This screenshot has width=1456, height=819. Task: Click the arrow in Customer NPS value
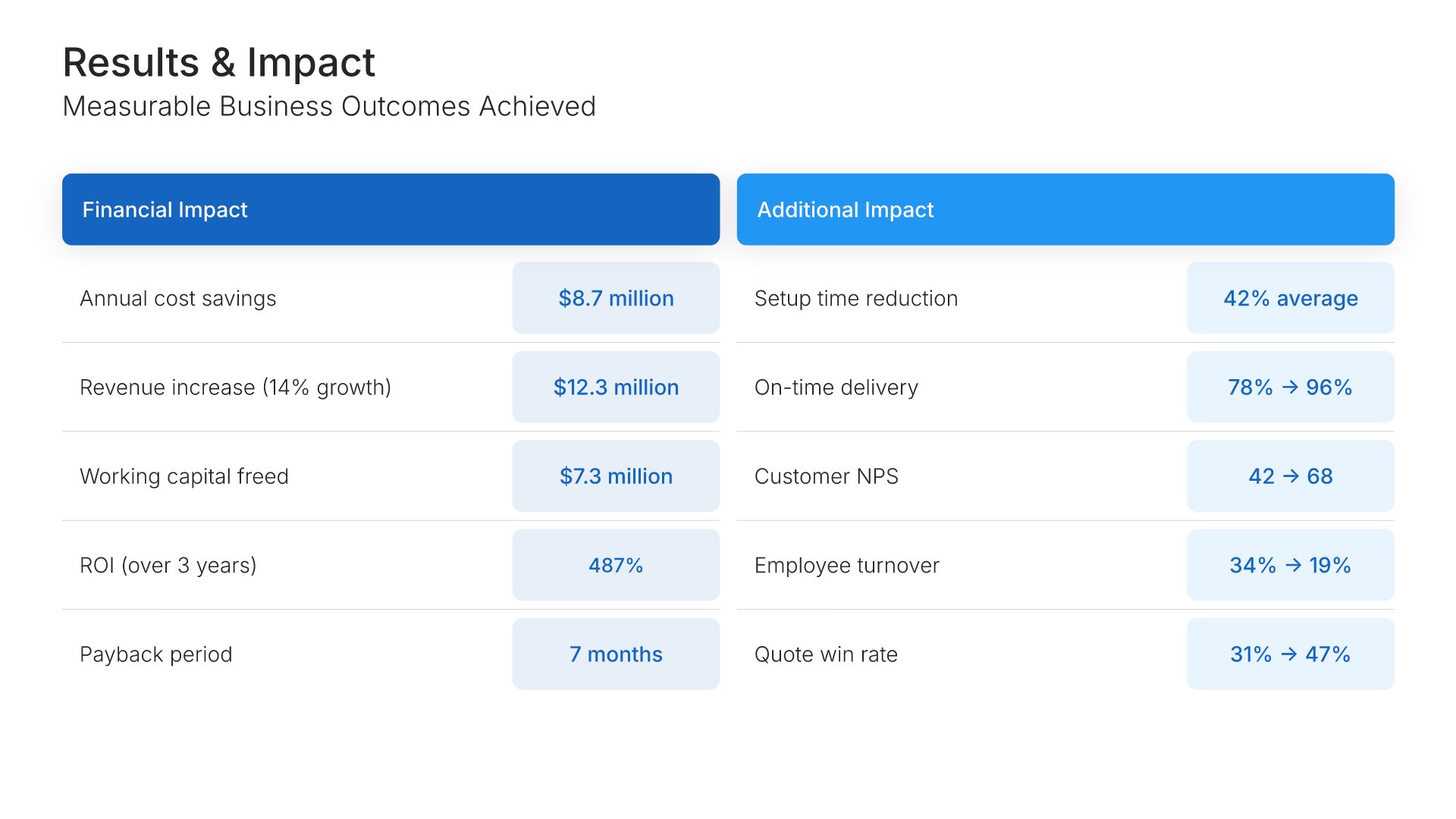[x=1291, y=476]
